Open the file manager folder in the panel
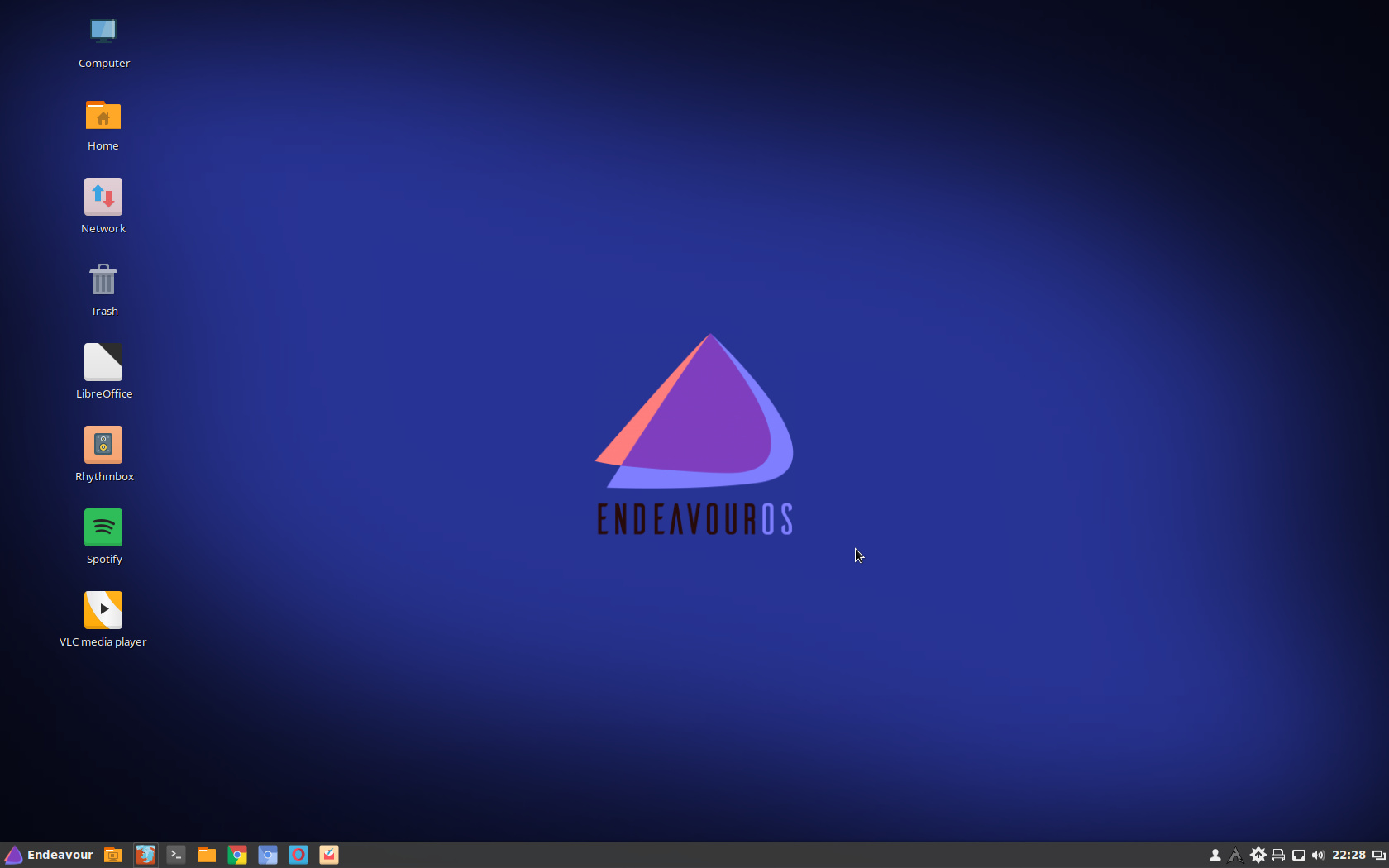 [x=207, y=855]
